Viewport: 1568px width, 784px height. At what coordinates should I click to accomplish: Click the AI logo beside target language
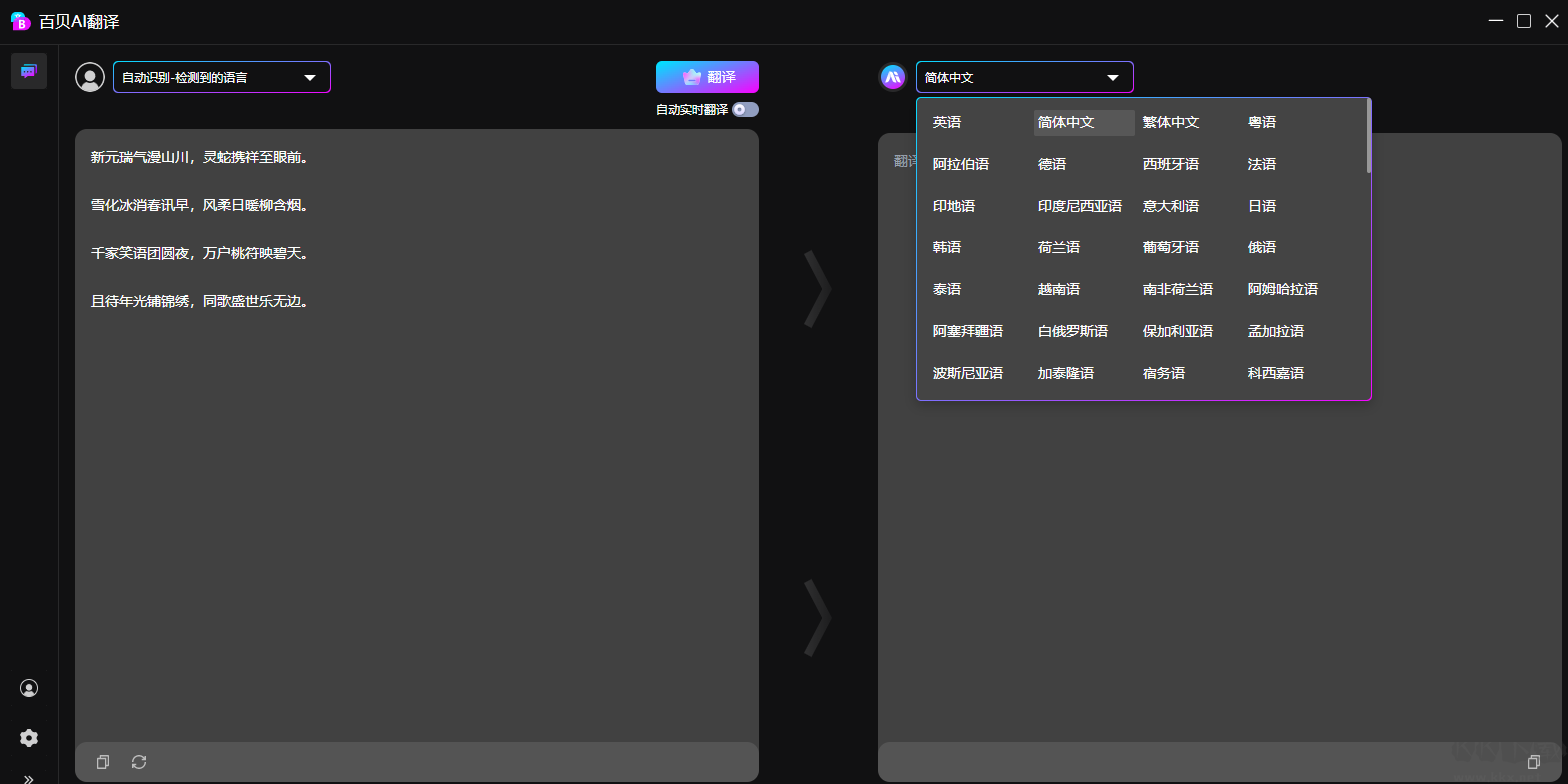click(x=893, y=77)
